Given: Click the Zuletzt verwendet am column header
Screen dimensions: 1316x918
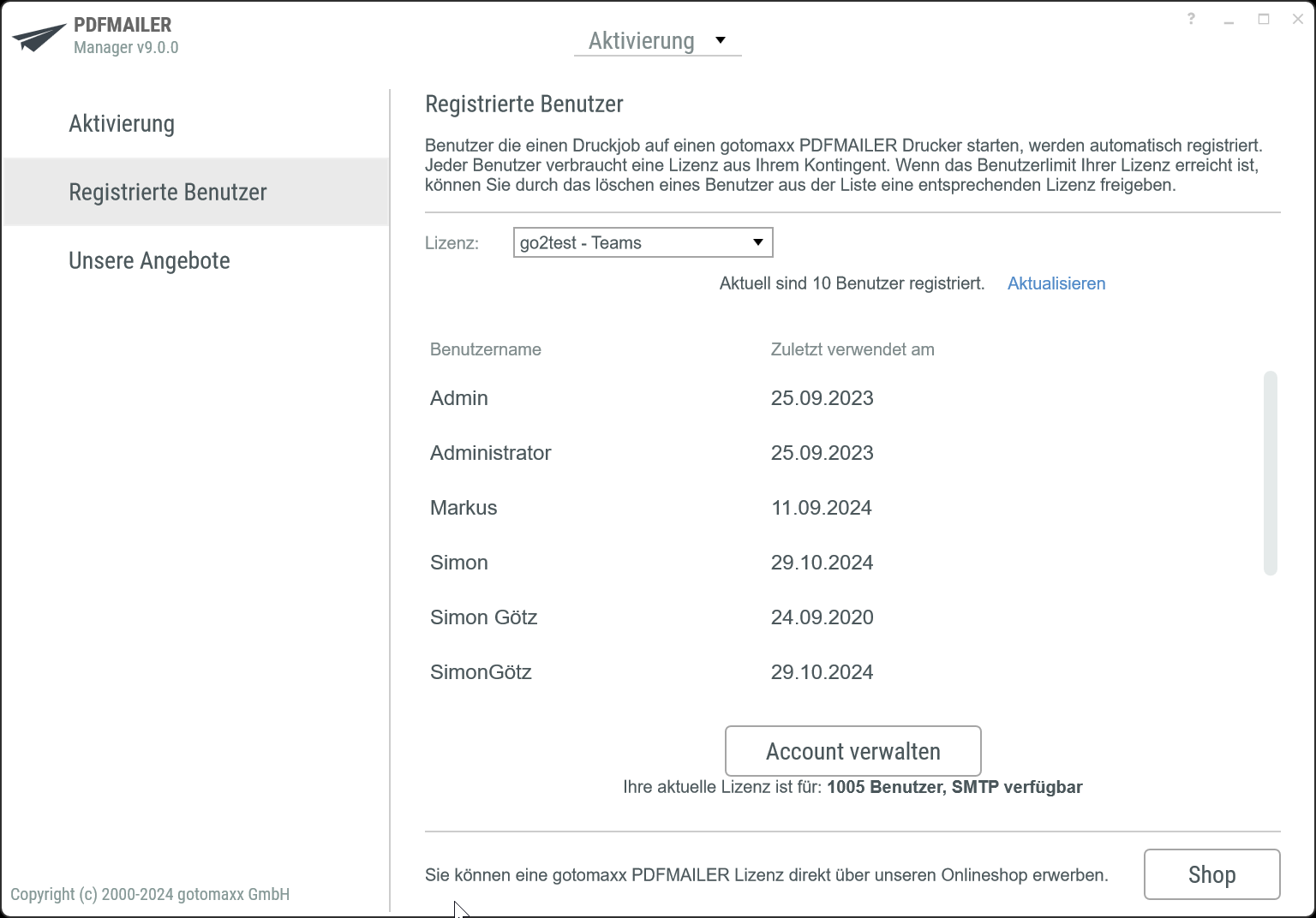Looking at the screenshot, I should pyautogui.click(x=852, y=349).
